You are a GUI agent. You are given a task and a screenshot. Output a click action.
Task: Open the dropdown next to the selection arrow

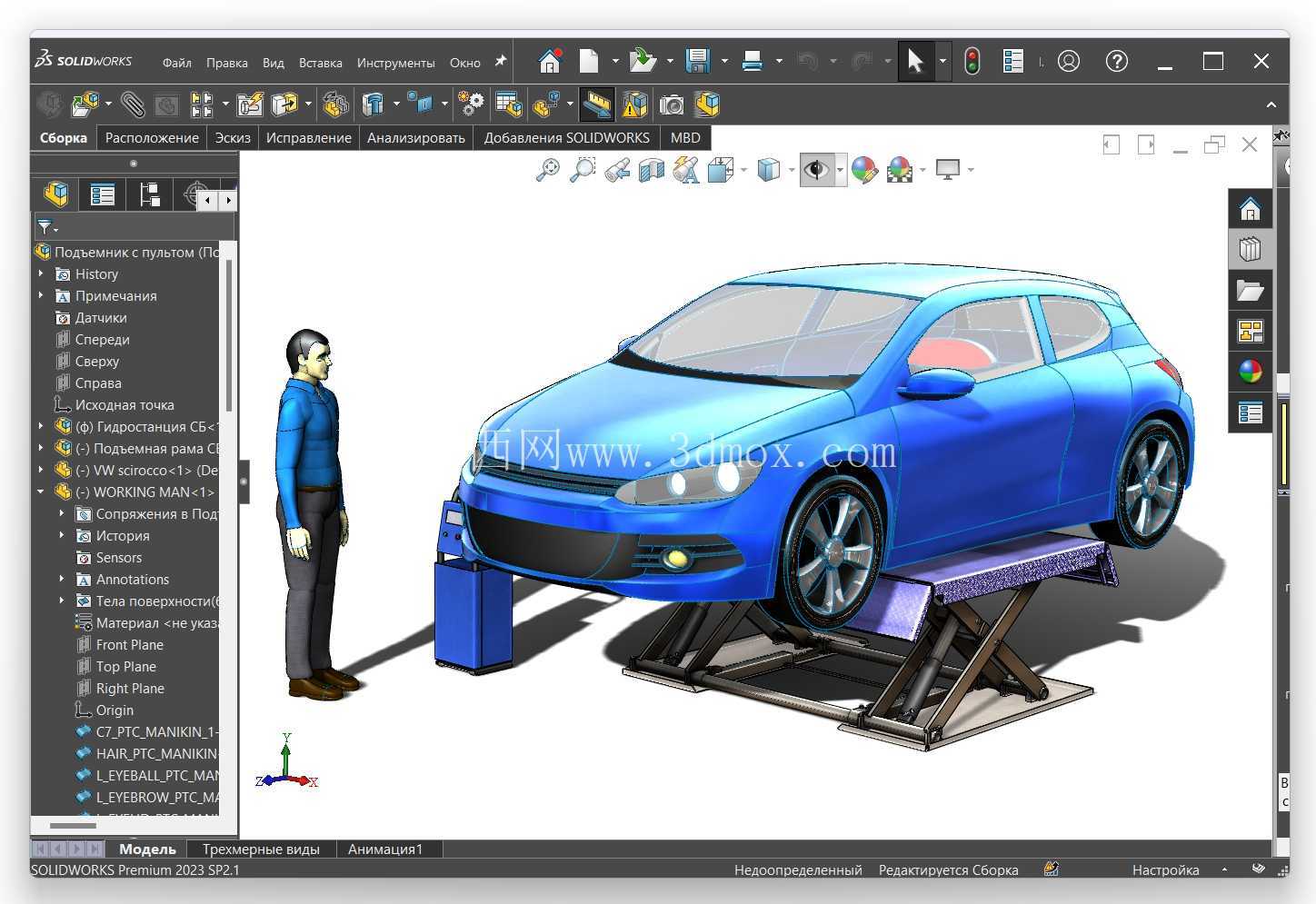(x=942, y=62)
